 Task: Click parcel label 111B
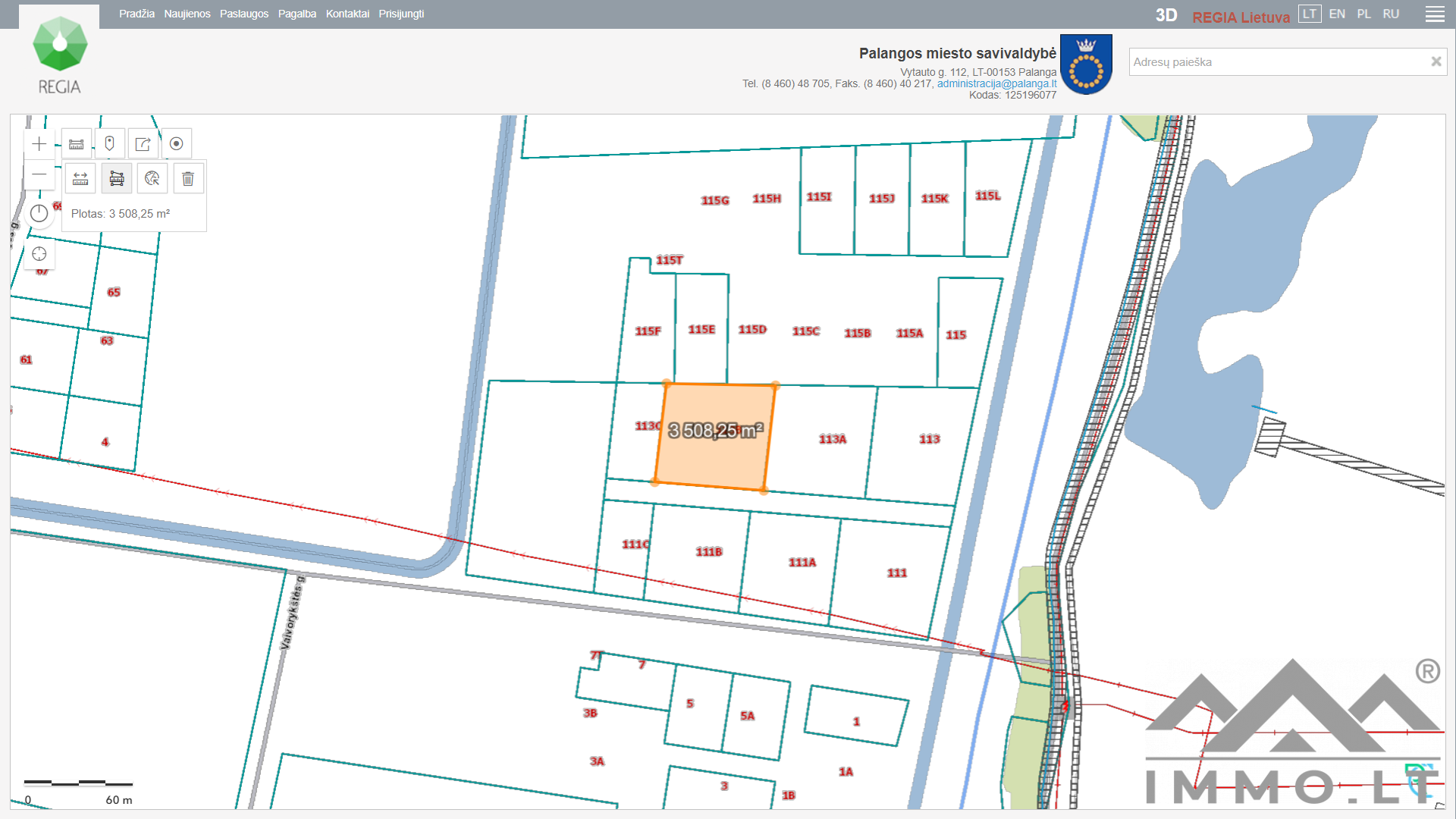pos(709,552)
